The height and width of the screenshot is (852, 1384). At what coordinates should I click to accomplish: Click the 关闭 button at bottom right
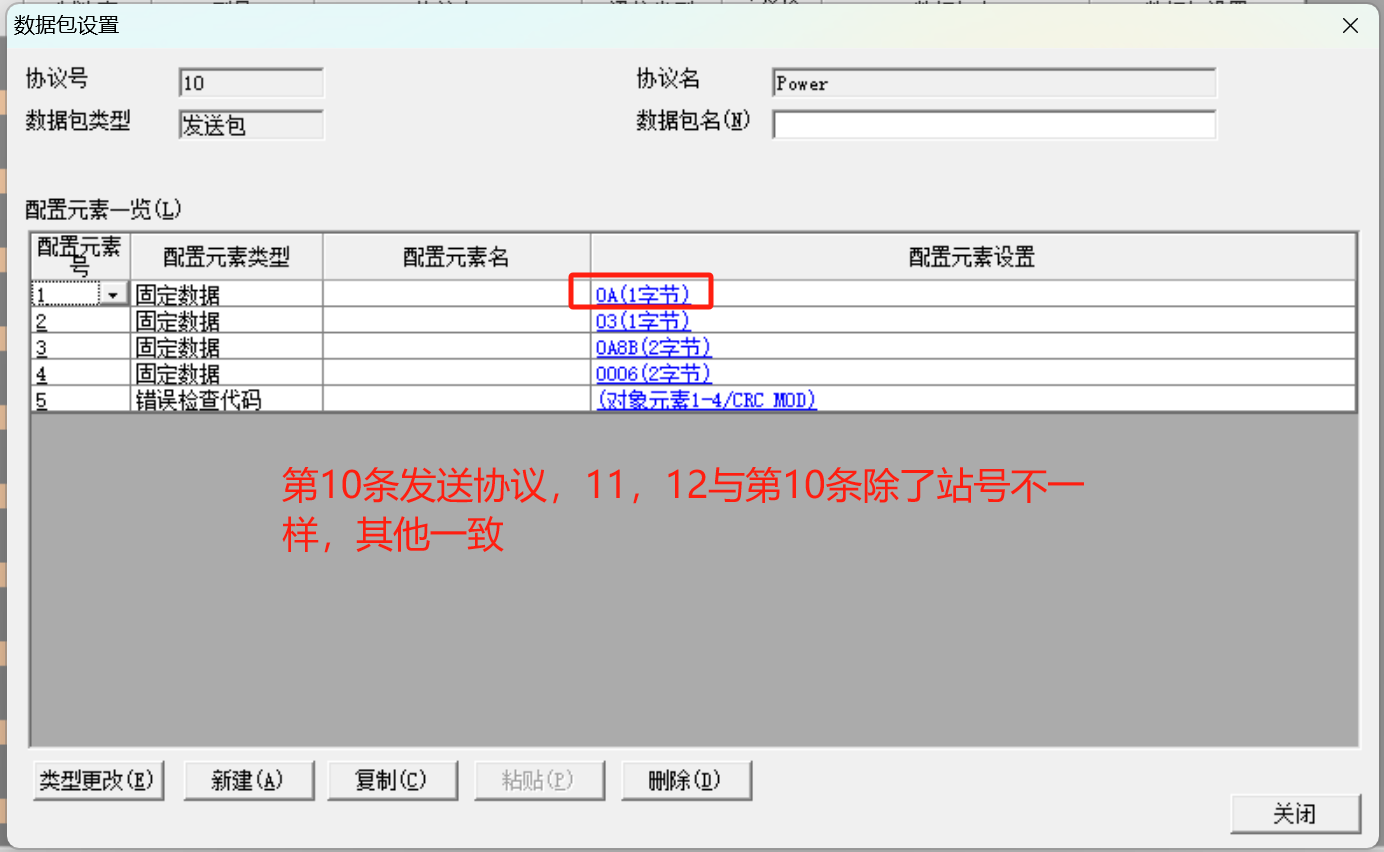click(x=1295, y=814)
